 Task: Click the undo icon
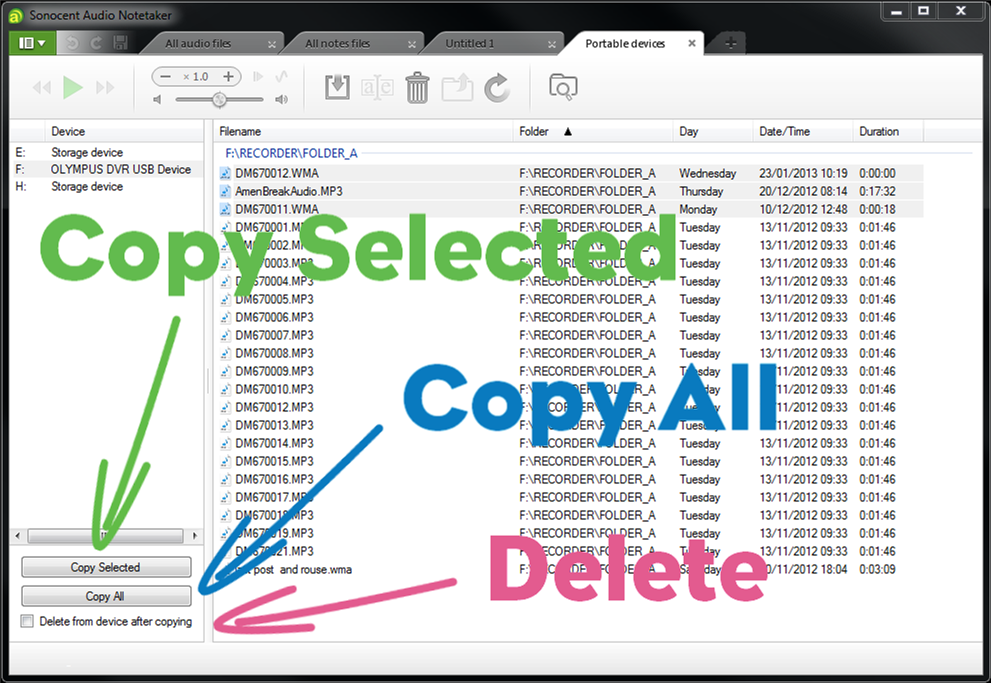click(x=73, y=43)
